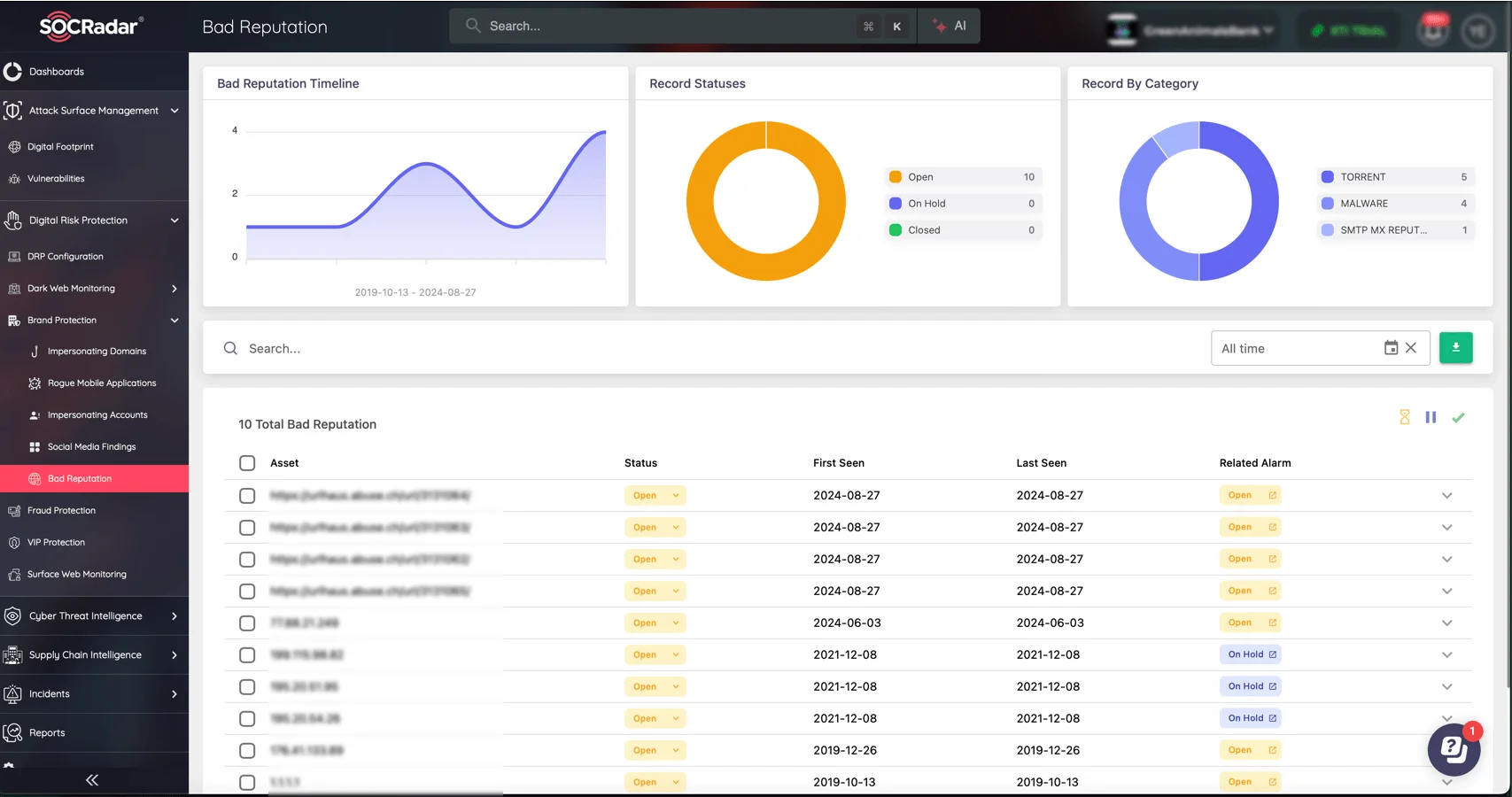Expand Dark Web Monitoring submenu
1512x797 pixels.
pyautogui.click(x=174, y=289)
